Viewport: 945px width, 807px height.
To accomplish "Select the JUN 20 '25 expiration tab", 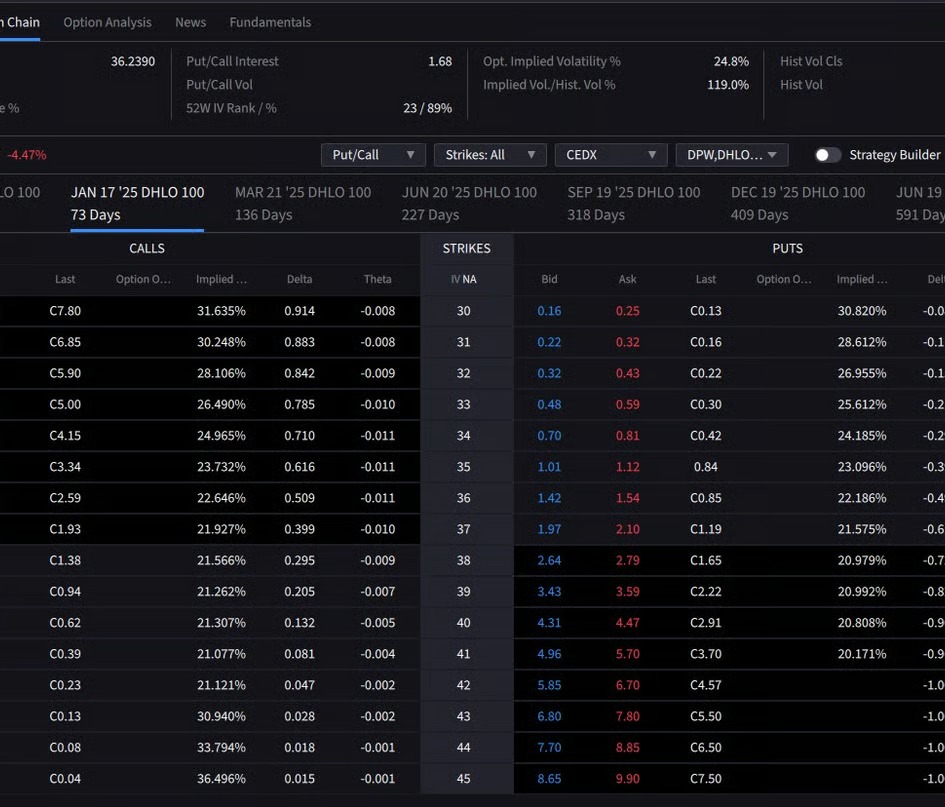I will click(469, 203).
